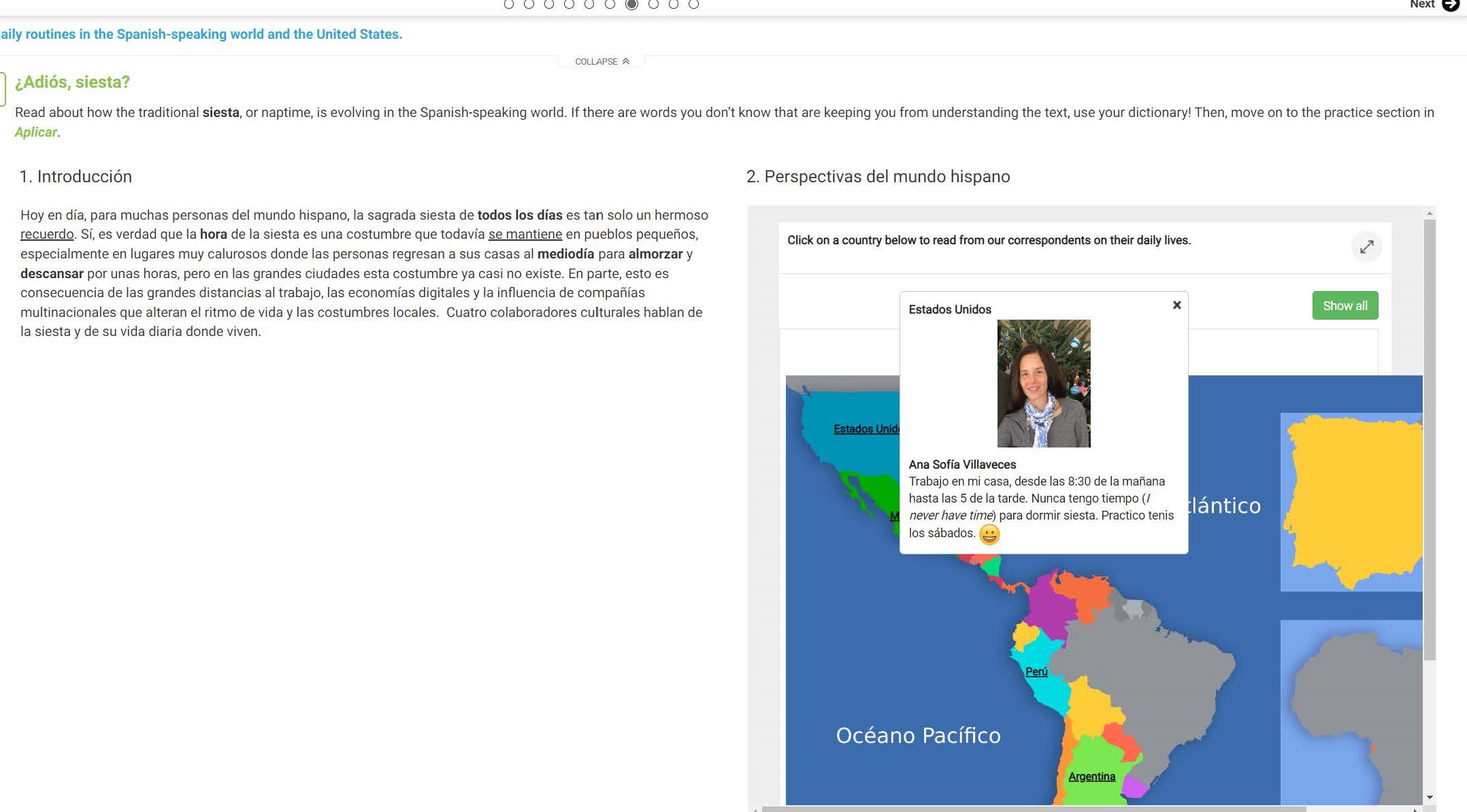Click the map panel scrollbar down arrow
This screenshot has height=812, width=1467.
tap(1430, 797)
